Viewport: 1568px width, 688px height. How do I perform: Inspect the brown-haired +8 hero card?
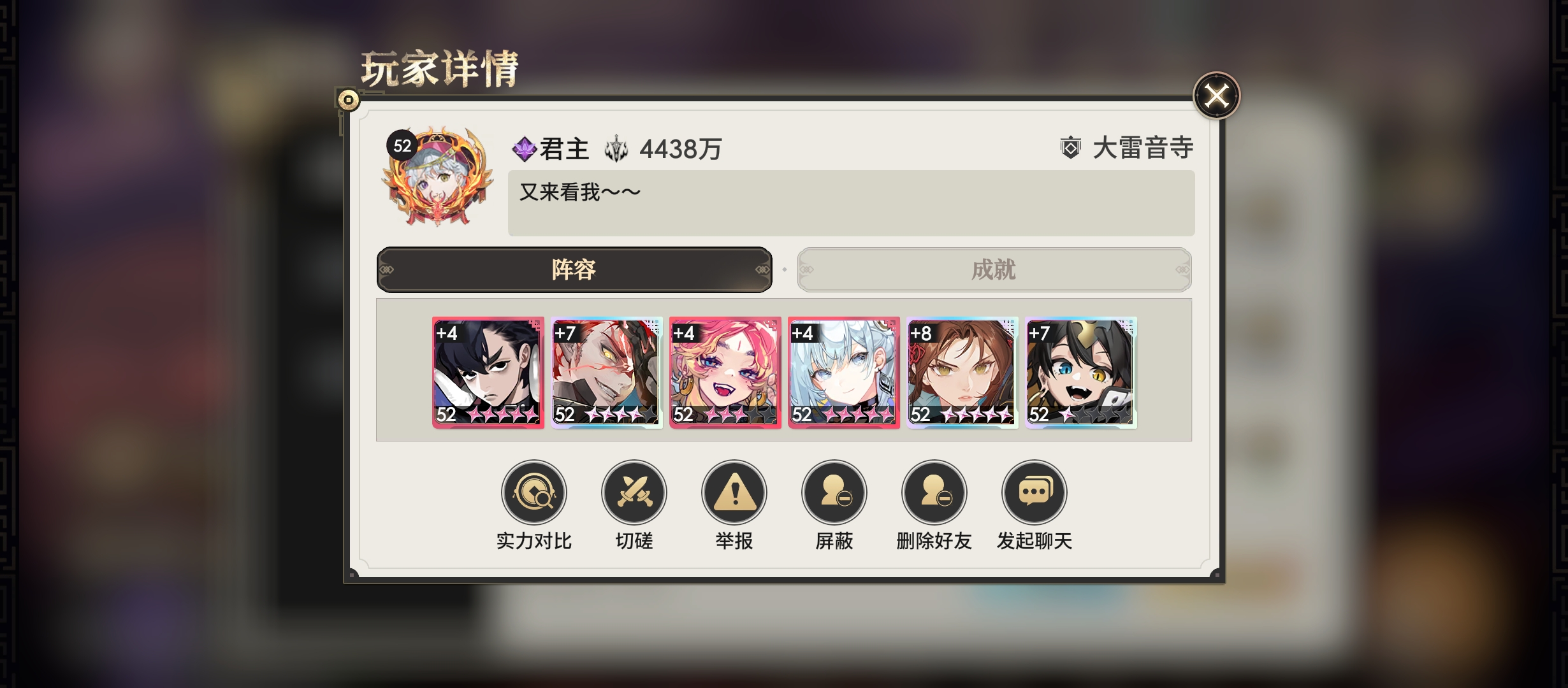[962, 373]
